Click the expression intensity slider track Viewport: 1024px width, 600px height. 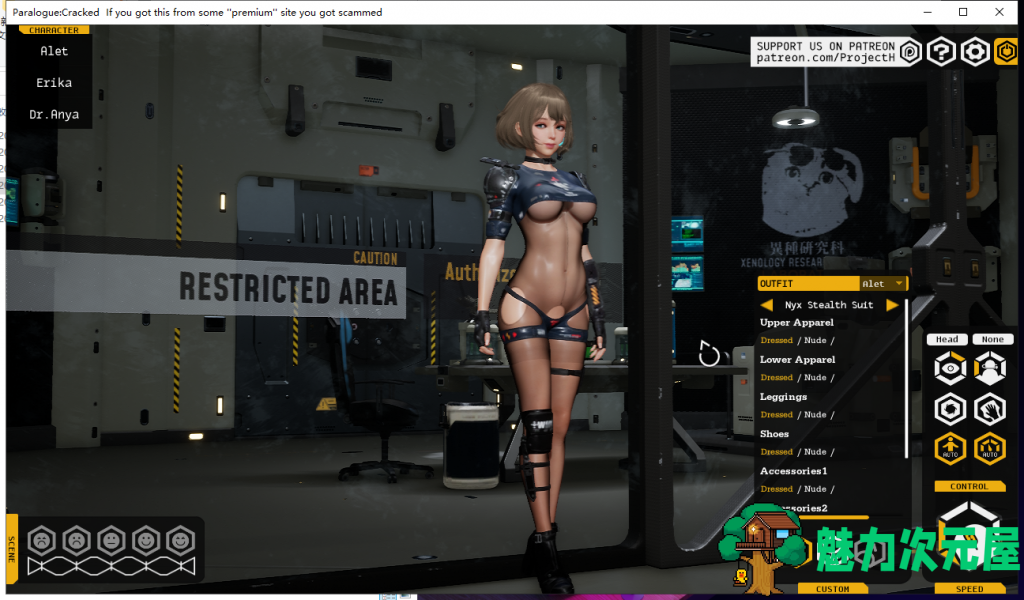[111, 567]
